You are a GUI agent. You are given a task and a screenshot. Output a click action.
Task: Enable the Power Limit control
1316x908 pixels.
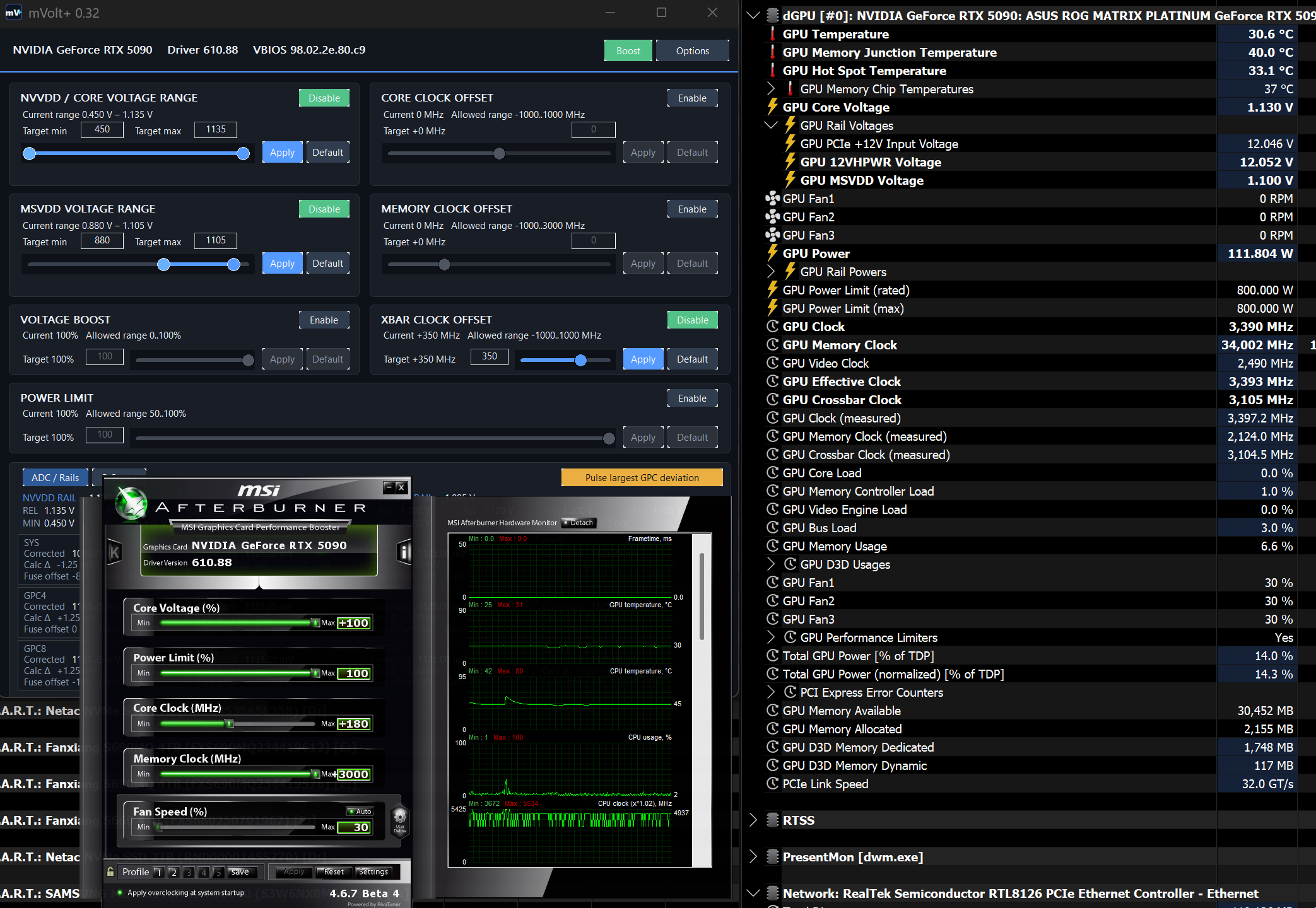pyautogui.click(x=693, y=399)
